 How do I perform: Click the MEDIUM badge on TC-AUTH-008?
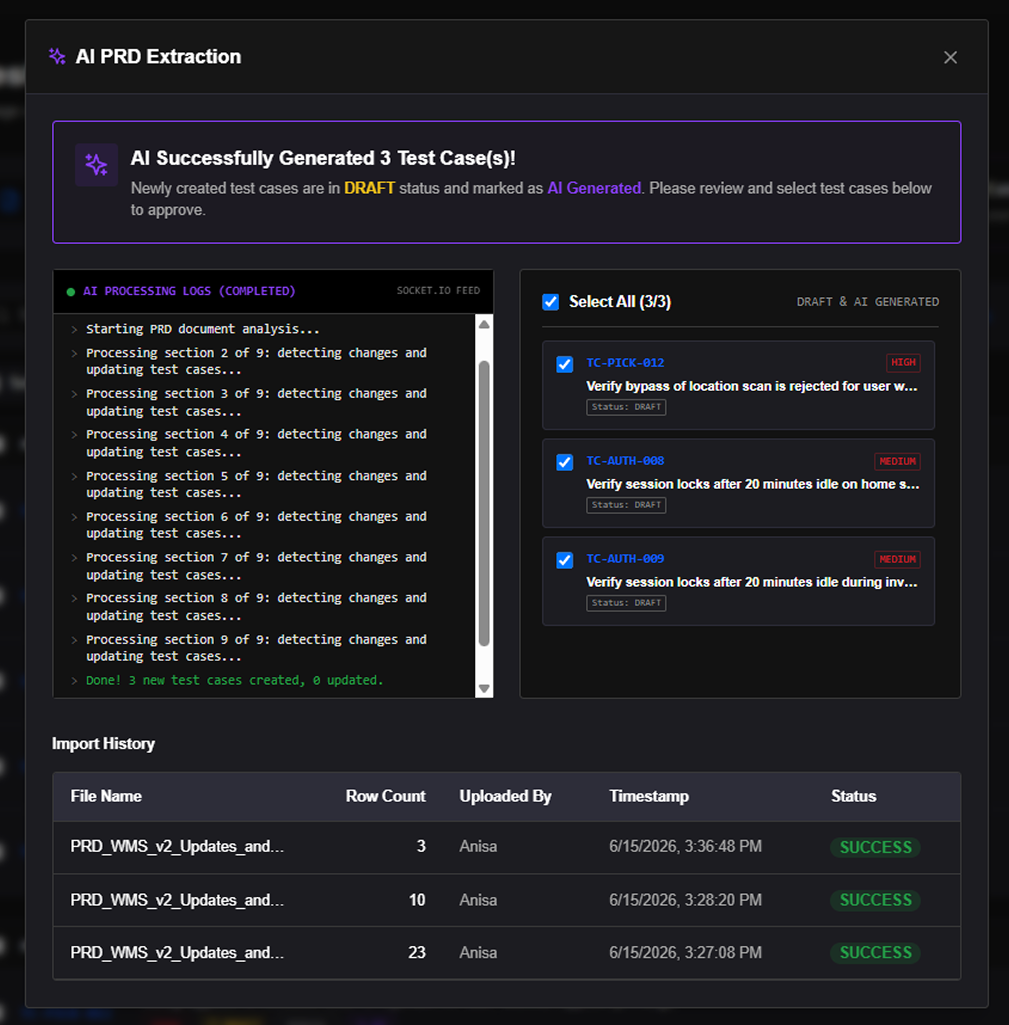click(x=897, y=462)
